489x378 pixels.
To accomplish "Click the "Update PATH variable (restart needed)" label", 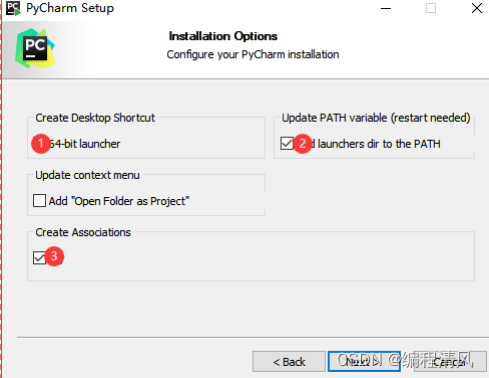I will [x=376, y=118].
